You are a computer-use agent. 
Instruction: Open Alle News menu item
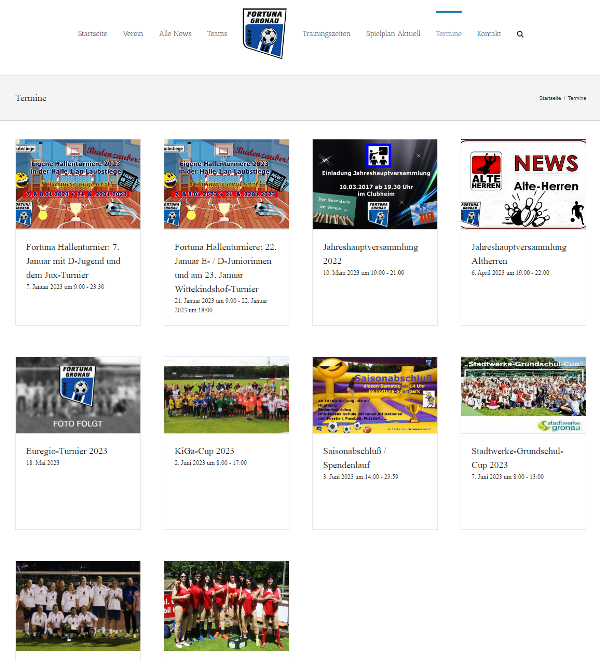(175, 33)
